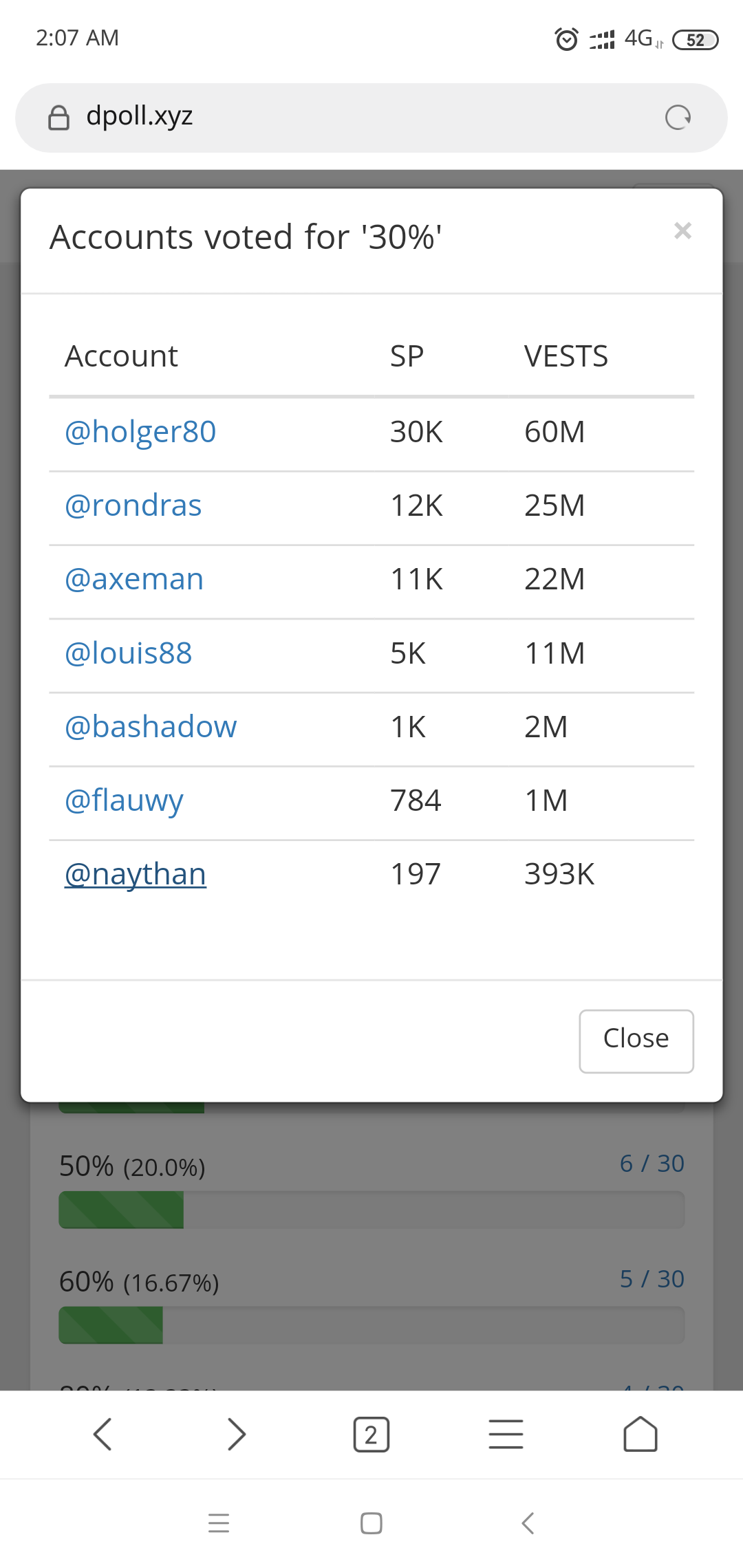Reload the dpoll.xyz page
Screen dimensions: 743x1568
pos(678,118)
